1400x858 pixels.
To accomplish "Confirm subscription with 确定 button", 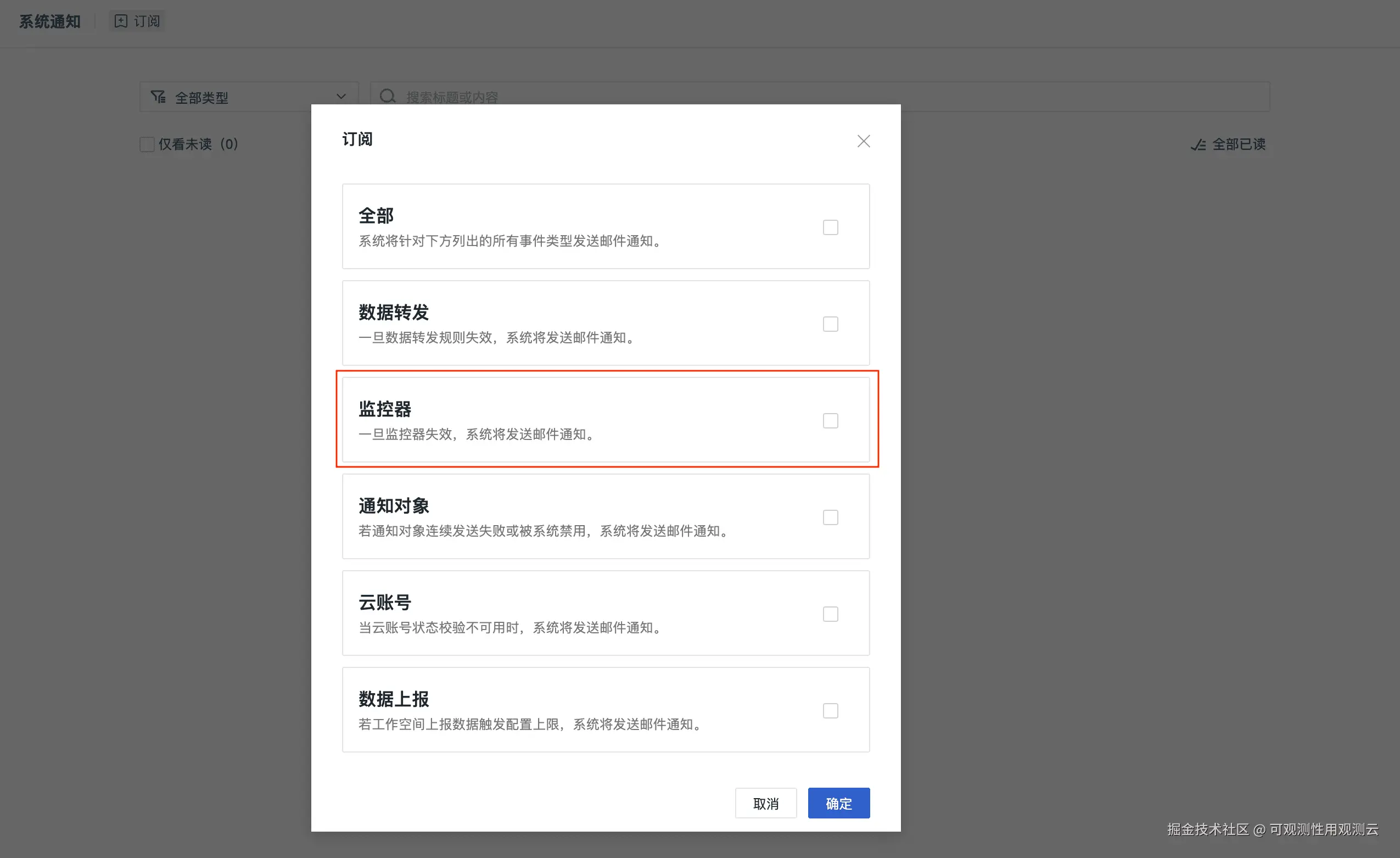I will [x=839, y=803].
